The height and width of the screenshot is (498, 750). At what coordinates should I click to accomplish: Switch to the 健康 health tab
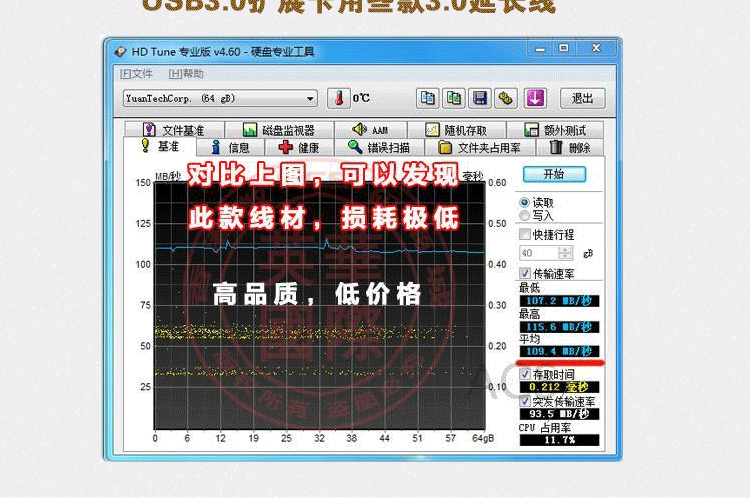coord(299,147)
